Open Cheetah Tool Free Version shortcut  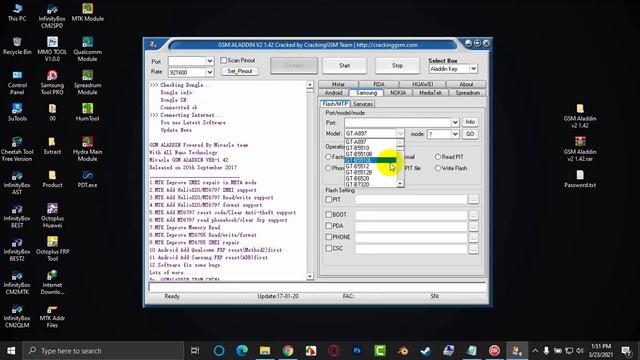pos(17,149)
